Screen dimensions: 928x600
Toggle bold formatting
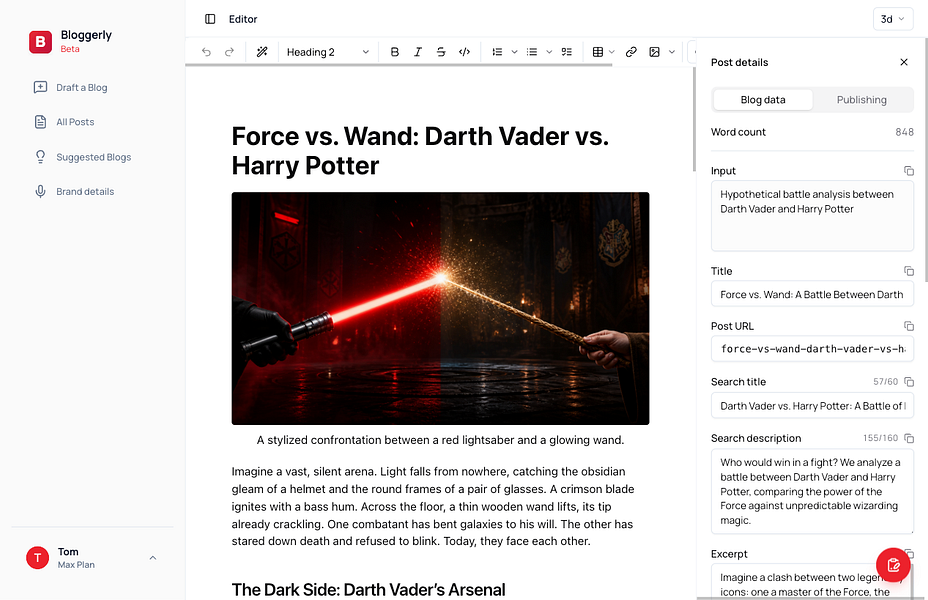click(x=395, y=52)
